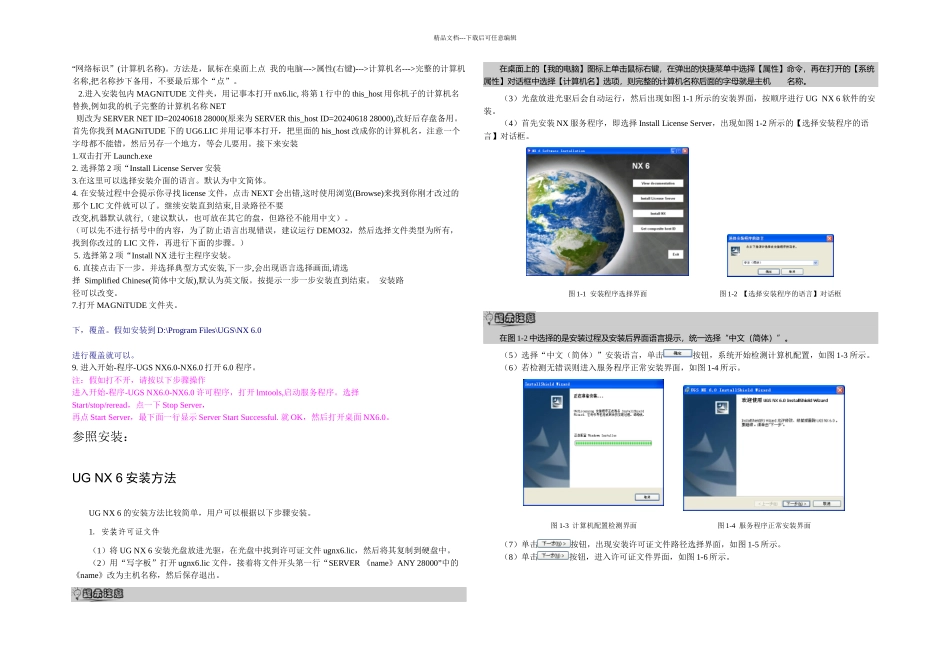Screen dimensions: 950x672
Task: Click the line 1. 安装许可证文件
Action: pos(124,531)
